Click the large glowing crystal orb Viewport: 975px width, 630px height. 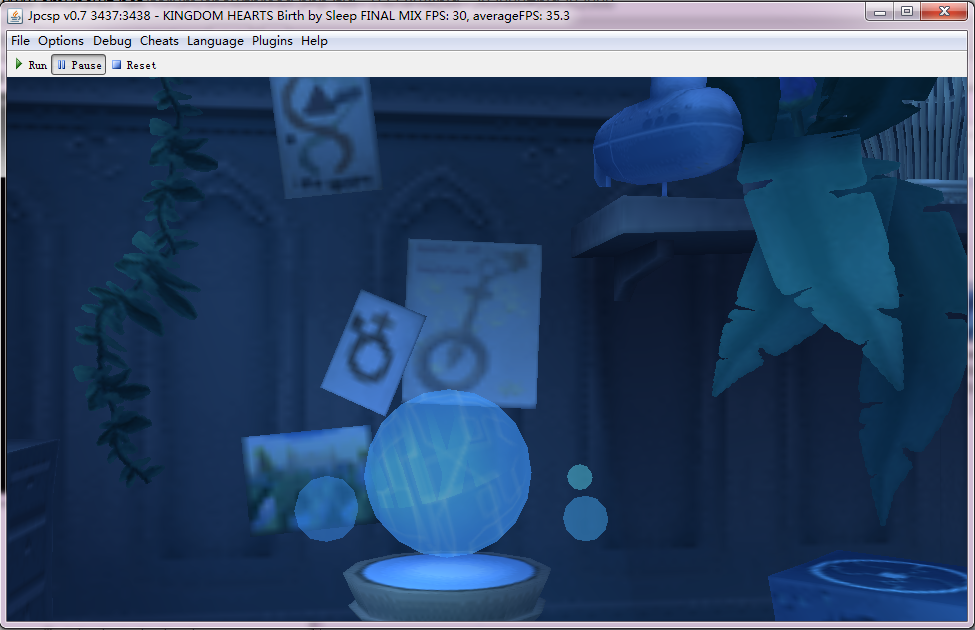click(447, 473)
